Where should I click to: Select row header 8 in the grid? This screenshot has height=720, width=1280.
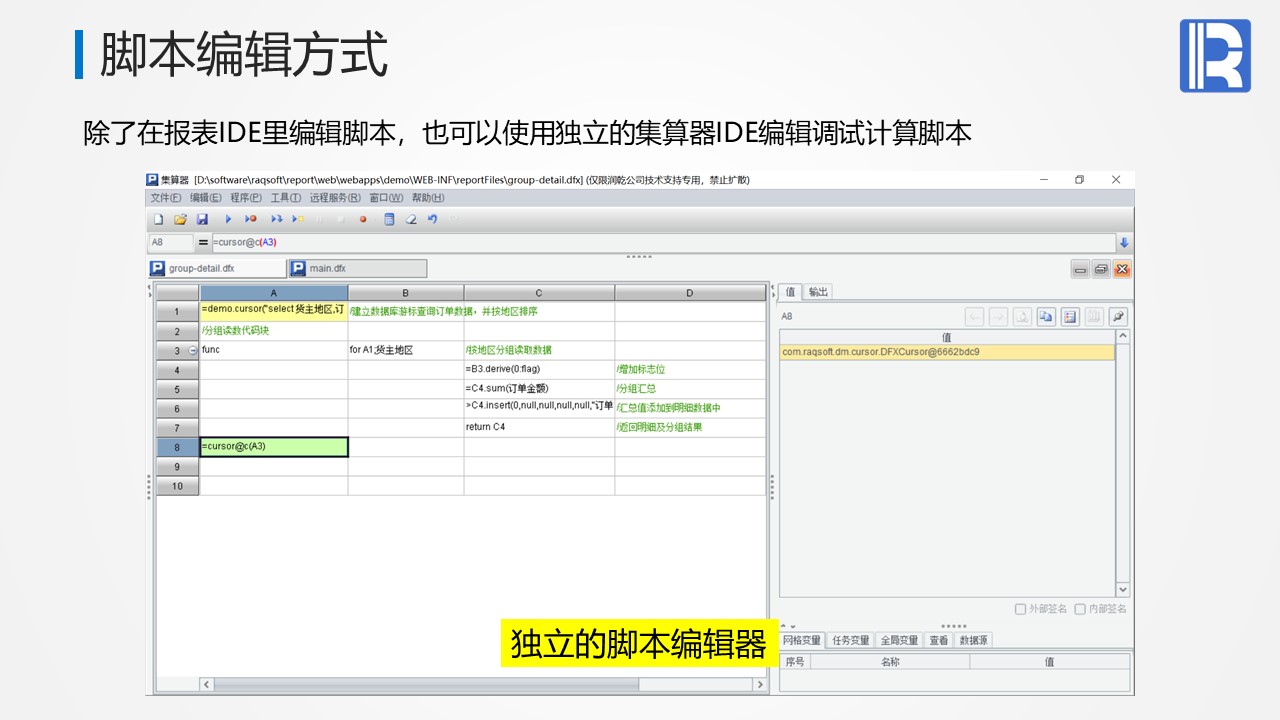coord(177,447)
